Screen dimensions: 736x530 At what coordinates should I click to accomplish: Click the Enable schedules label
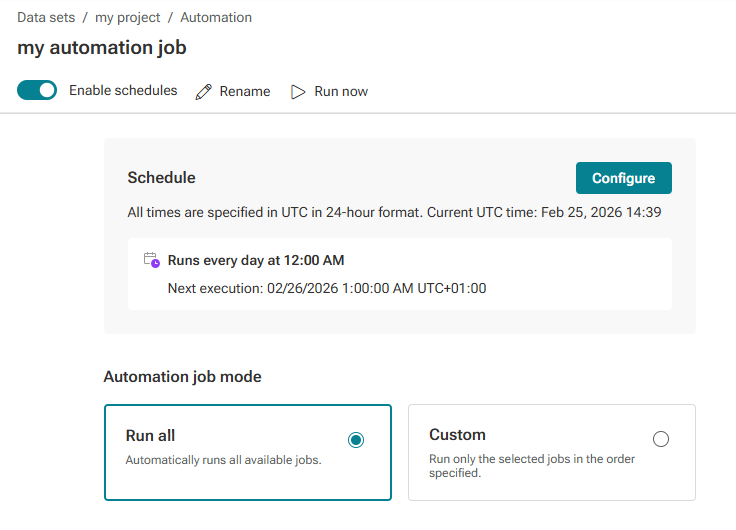[123, 91]
